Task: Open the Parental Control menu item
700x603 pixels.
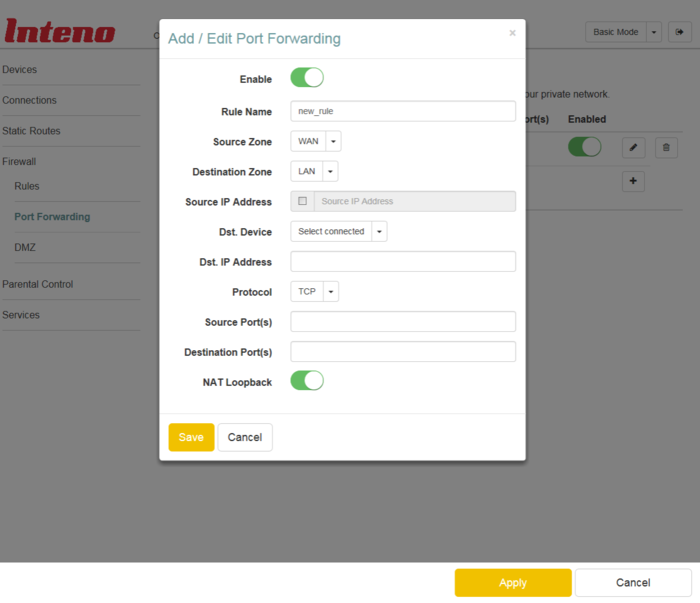Action: pyautogui.click(x=37, y=284)
